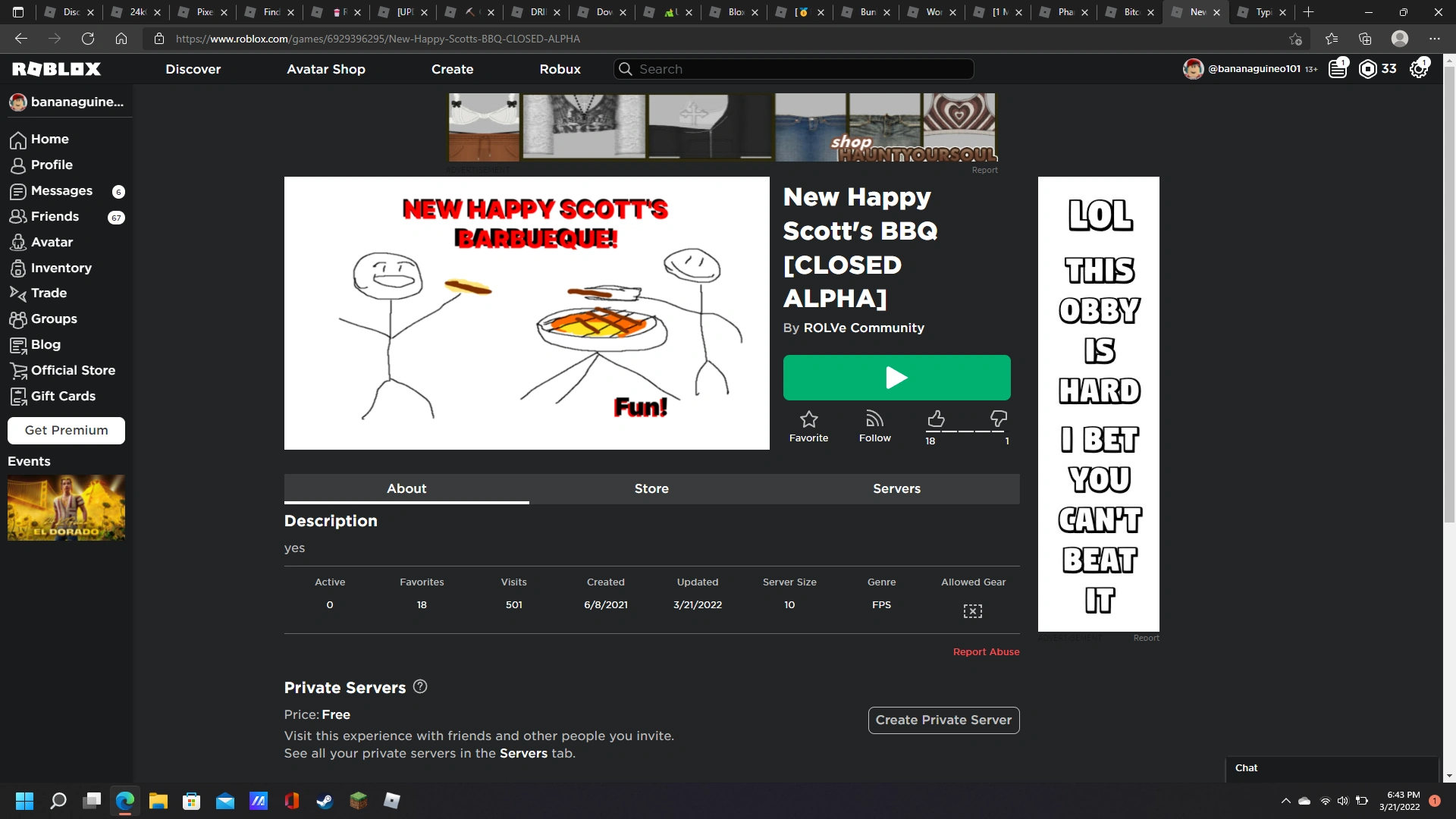Image resolution: width=1456 pixels, height=819 pixels.
Task: Click the Follow feed icon
Action: point(874,419)
